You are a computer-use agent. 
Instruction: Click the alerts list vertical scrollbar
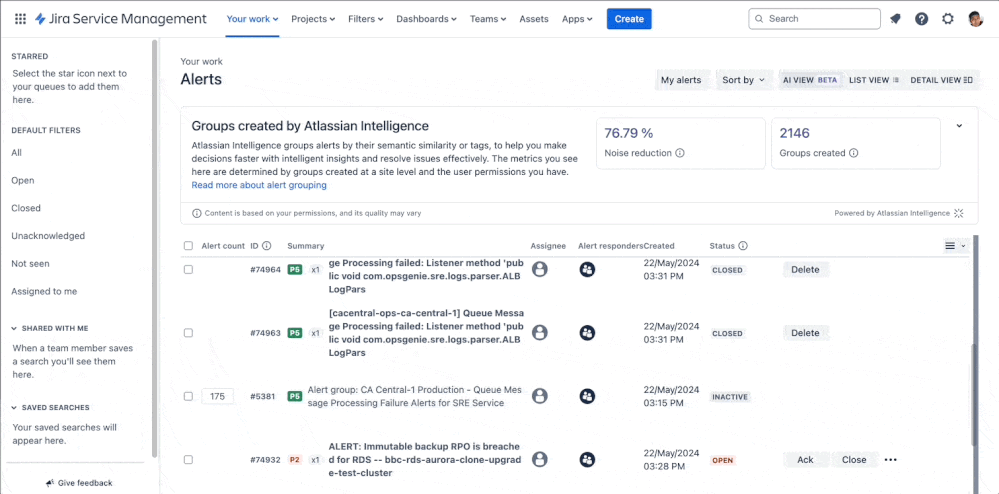click(974, 395)
